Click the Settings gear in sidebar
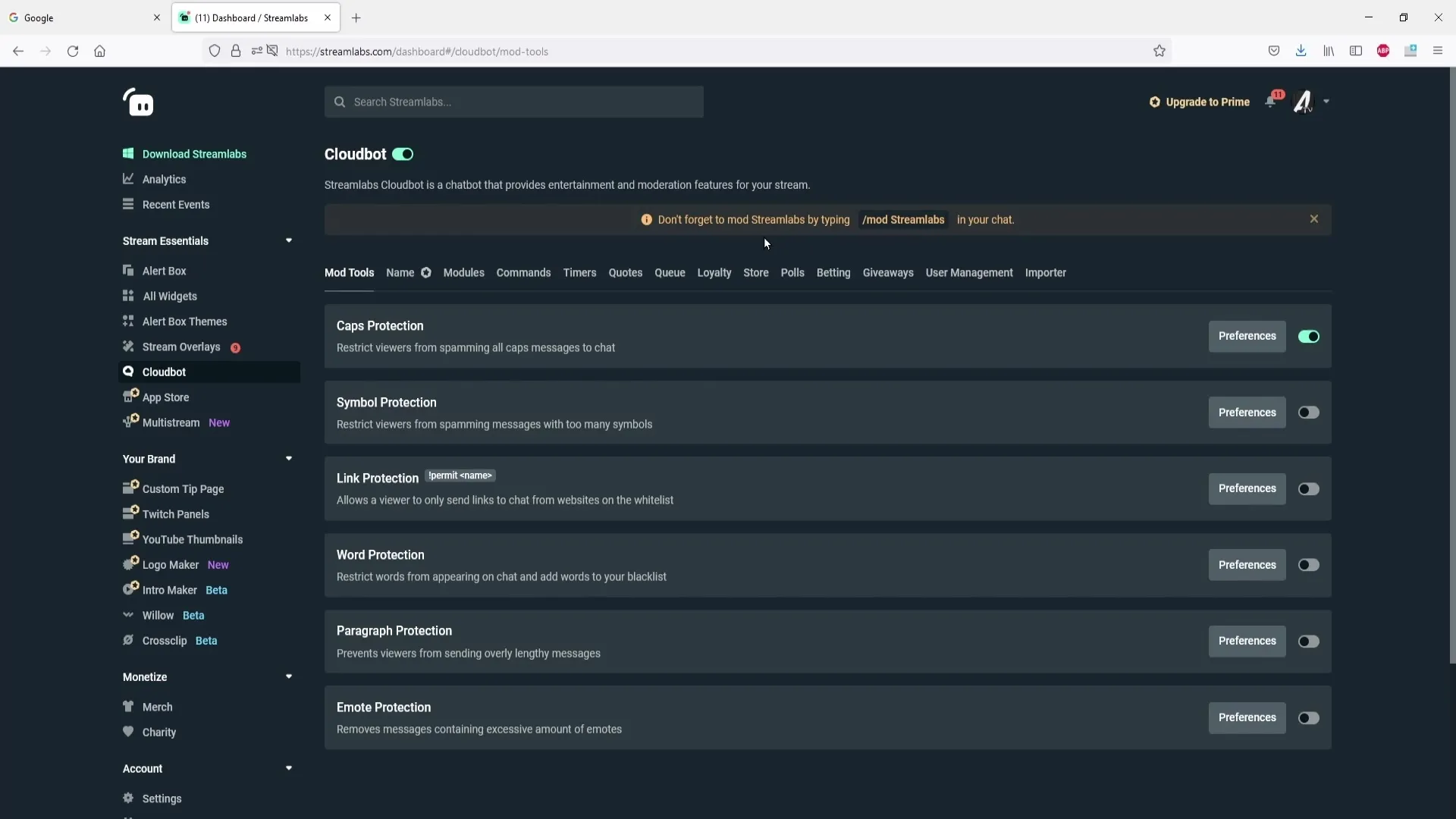The image size is (1456, 819). point(128,798)
